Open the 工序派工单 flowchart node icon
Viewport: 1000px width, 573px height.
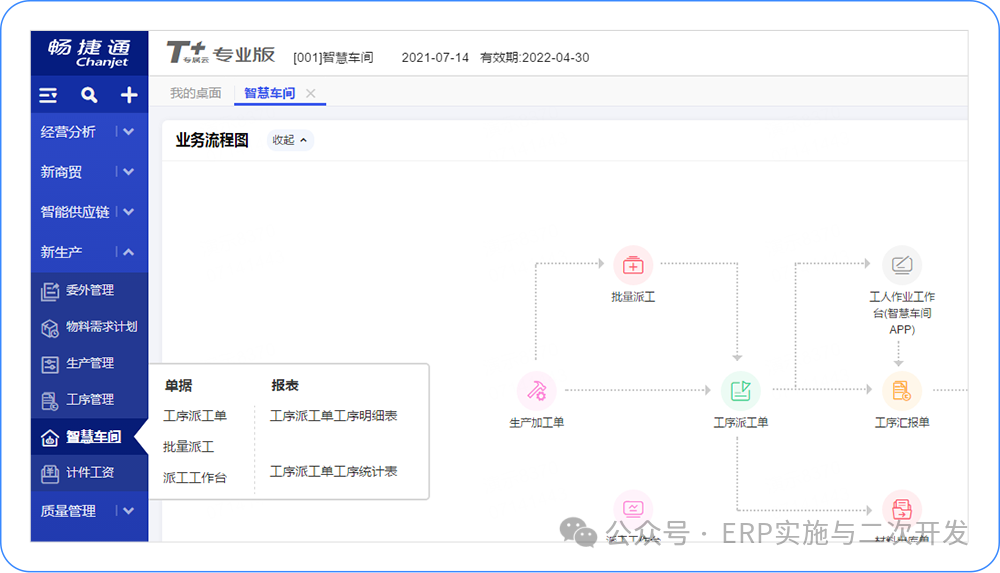coord(740,390)
